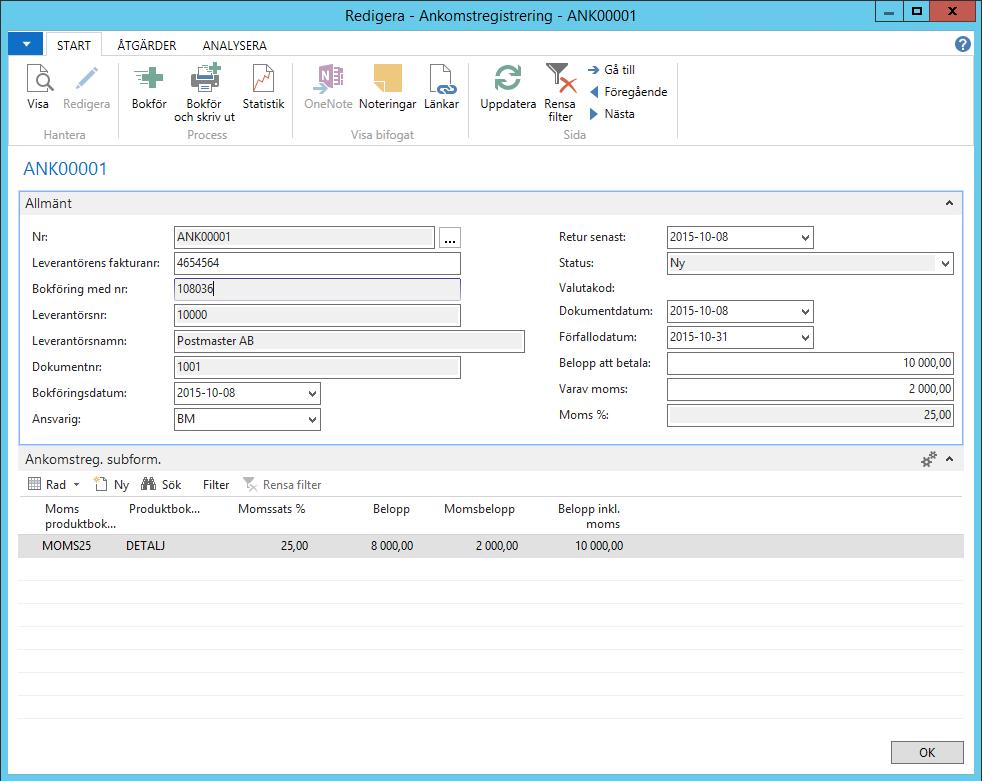Click the Redigera pencil icon
The height and width of the screenshot is (781, 982).
(86, 80)
